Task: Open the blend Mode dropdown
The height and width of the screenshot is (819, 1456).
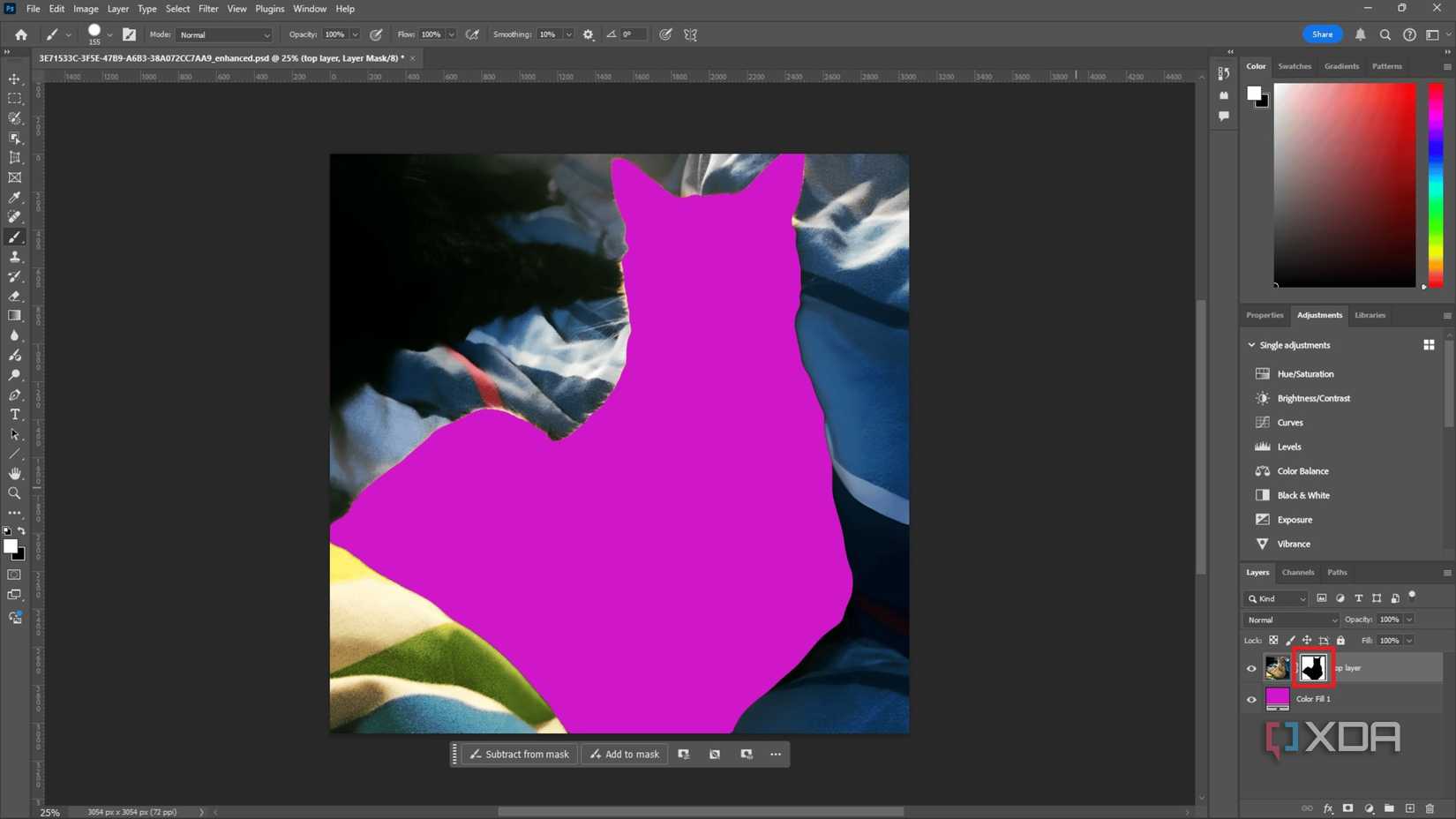Action: (224, 34)
